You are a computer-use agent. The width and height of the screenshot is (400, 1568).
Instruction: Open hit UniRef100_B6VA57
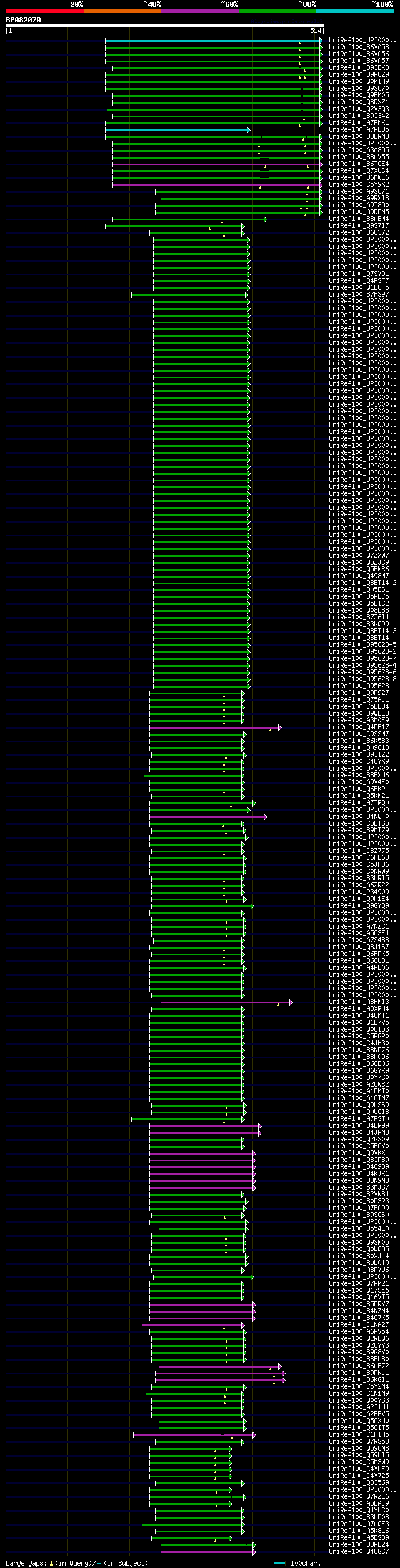[x=359, y=61]
